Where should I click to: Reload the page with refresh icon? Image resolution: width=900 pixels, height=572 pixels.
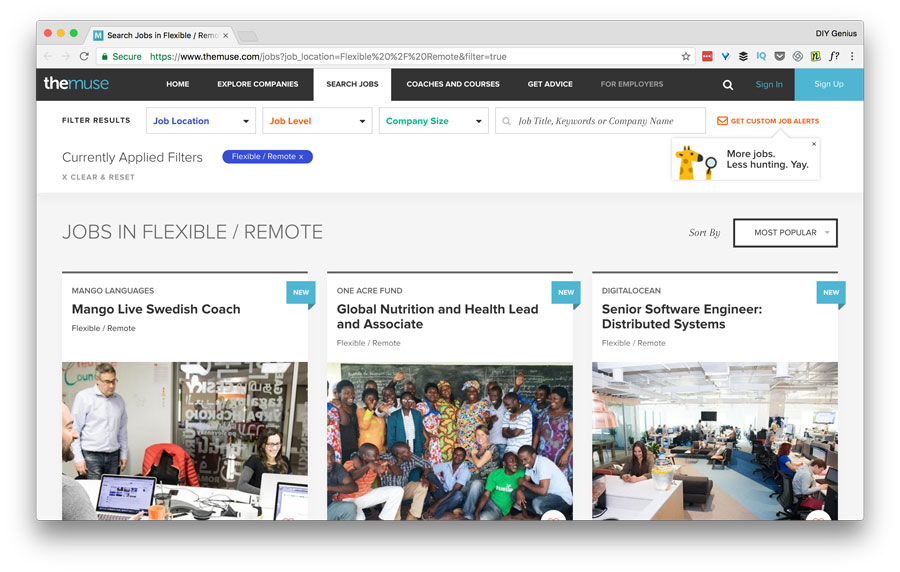84,56
